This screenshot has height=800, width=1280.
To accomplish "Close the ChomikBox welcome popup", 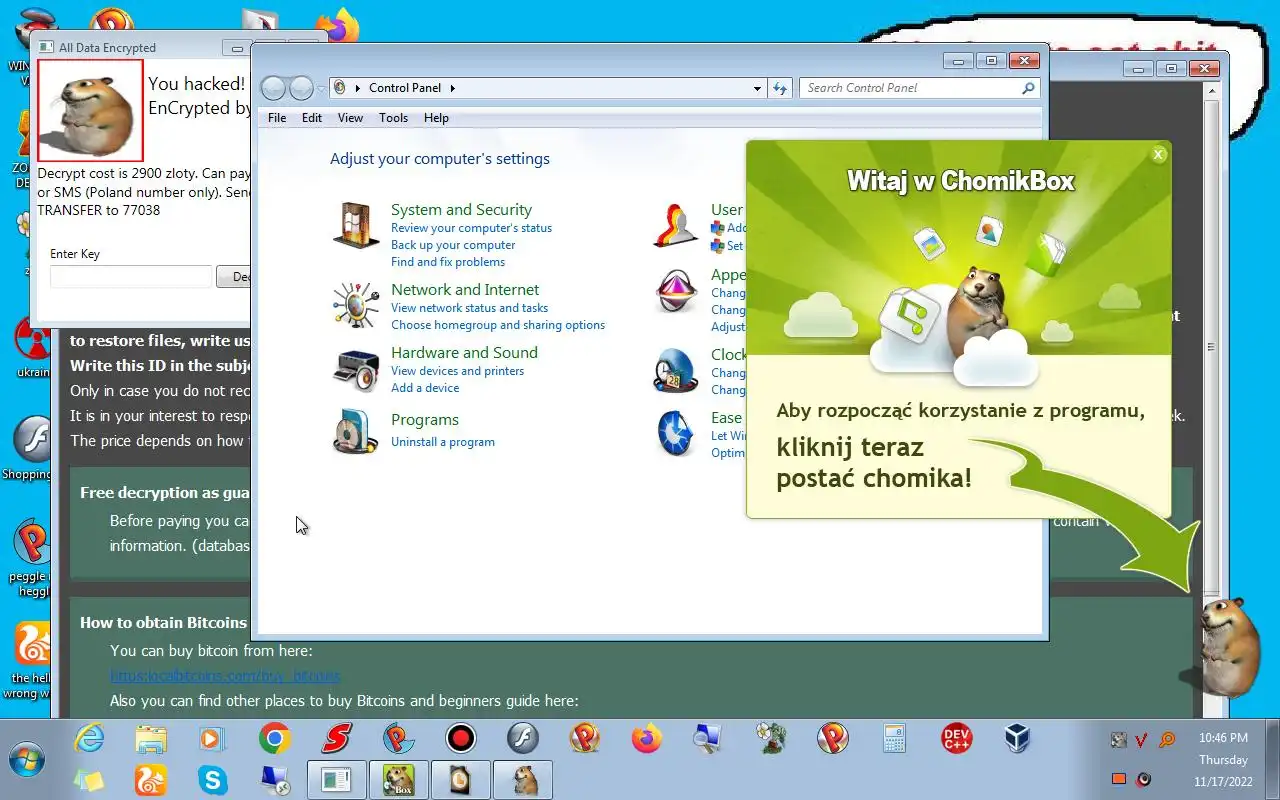I will 1159,154.
